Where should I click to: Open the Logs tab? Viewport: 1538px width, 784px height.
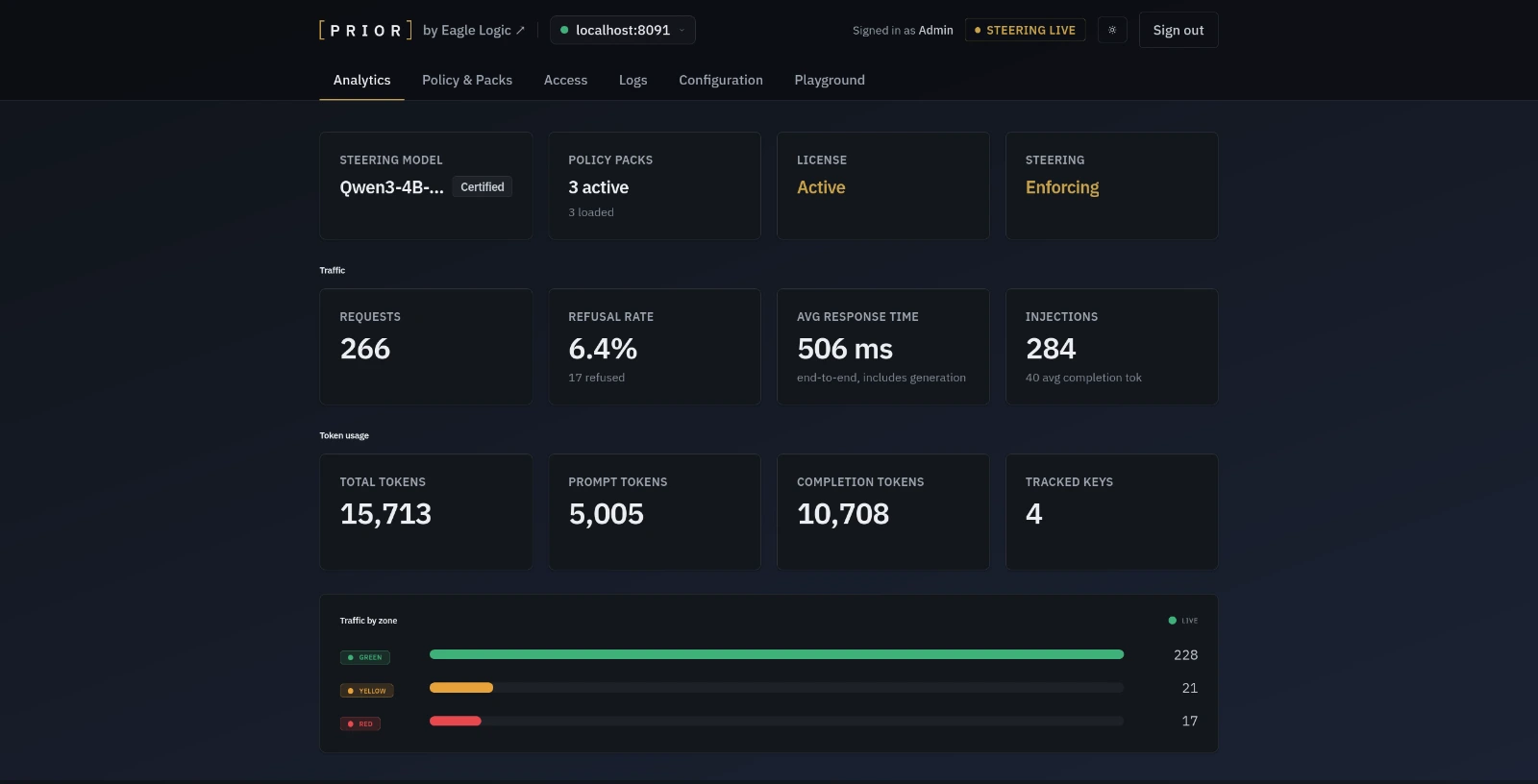tap(633, 80)
